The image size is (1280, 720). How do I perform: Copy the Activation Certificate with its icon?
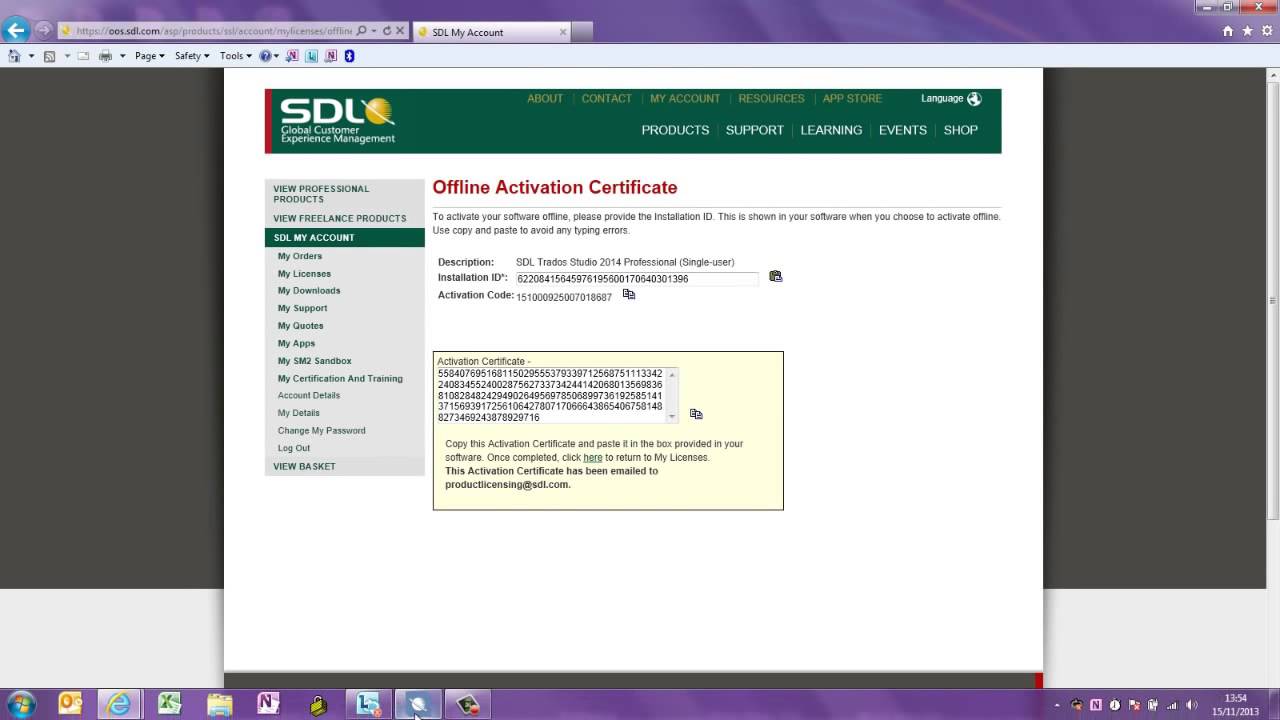696,413
